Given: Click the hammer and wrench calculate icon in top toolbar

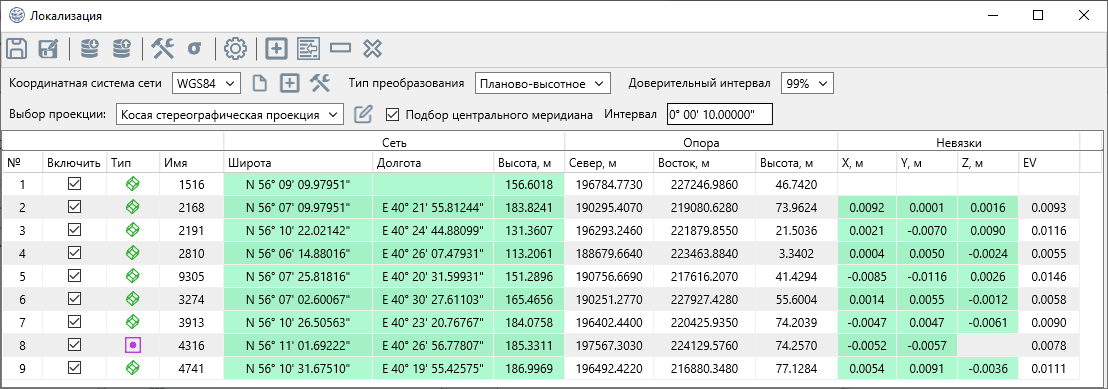Looking at the screenshot, I should [163, 49].
